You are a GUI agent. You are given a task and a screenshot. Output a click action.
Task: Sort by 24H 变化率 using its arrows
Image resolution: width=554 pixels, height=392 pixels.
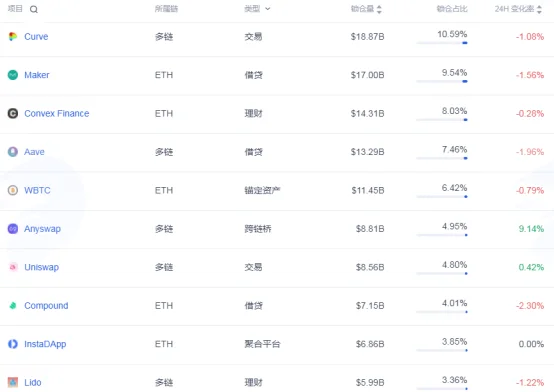(x=539, y=9)
